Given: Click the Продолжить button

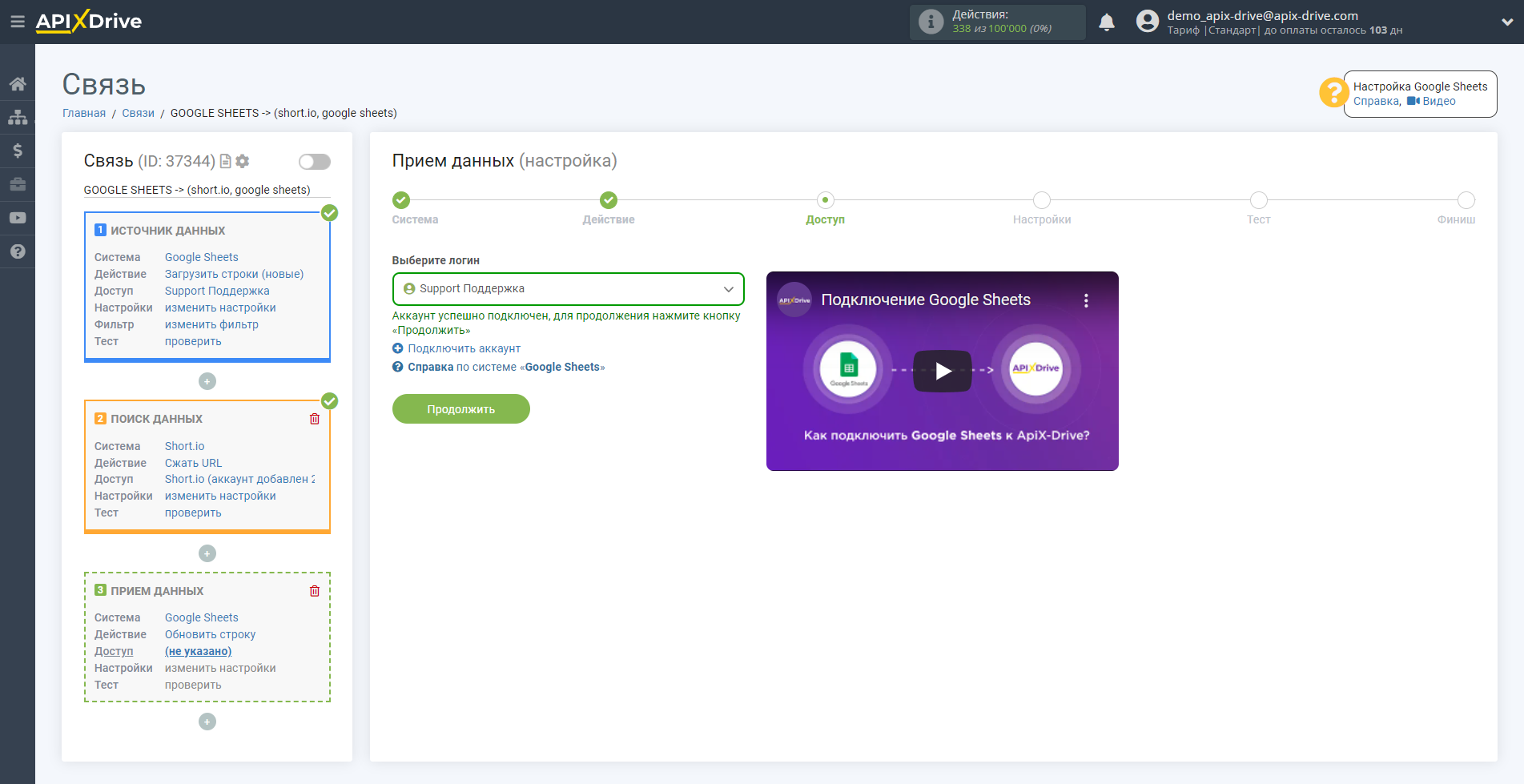Looking at the screenshot, I should coord(461,409).
